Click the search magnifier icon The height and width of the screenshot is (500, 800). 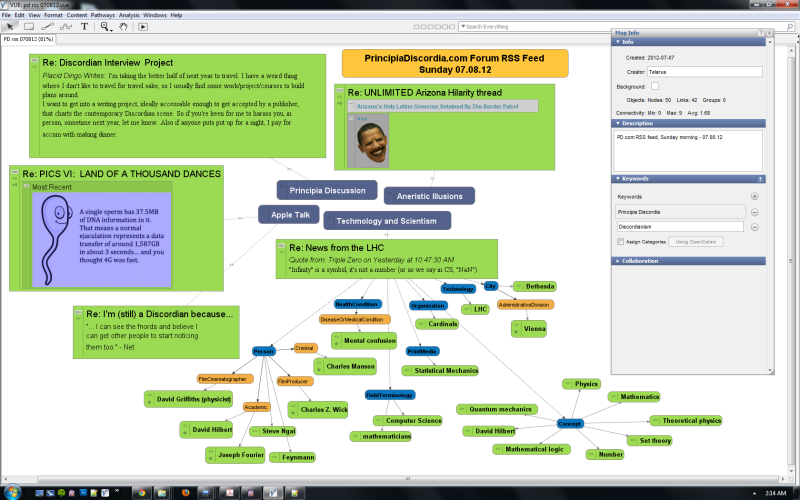pyautogui.click(x=790, y=27)
